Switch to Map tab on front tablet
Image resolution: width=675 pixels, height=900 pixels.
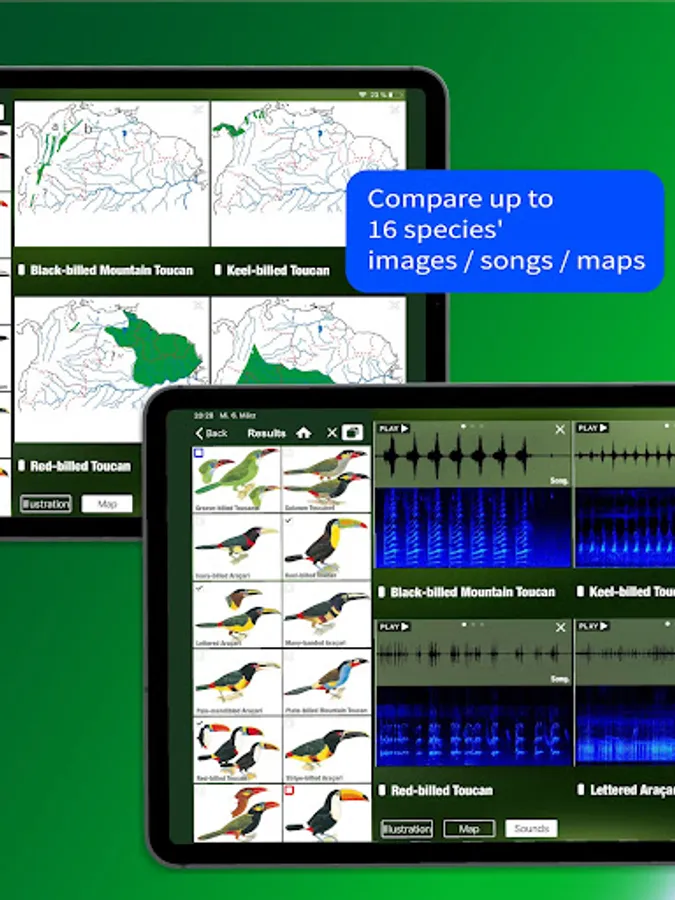pos(469,829)
